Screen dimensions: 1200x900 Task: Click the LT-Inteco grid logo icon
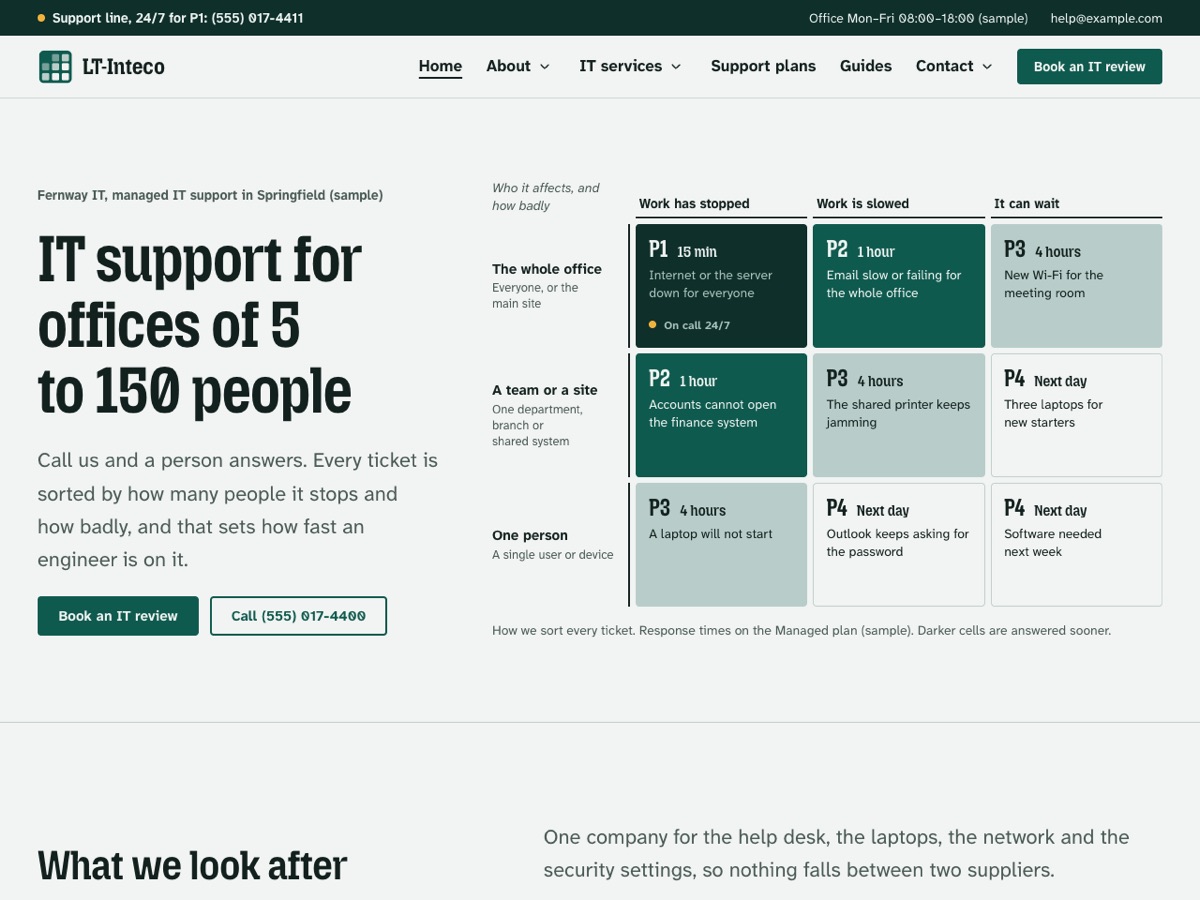(55, 67)
